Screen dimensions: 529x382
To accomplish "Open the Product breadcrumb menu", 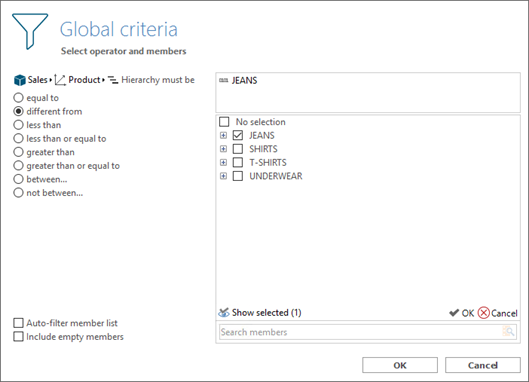I will point(104,80).
